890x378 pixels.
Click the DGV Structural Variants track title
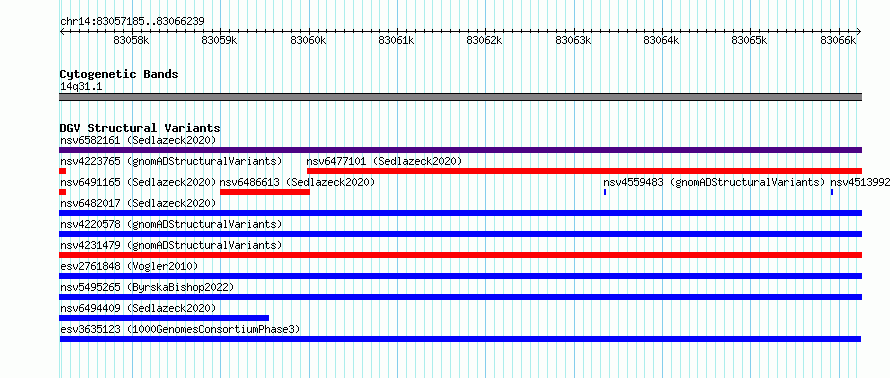coord(140,128)
